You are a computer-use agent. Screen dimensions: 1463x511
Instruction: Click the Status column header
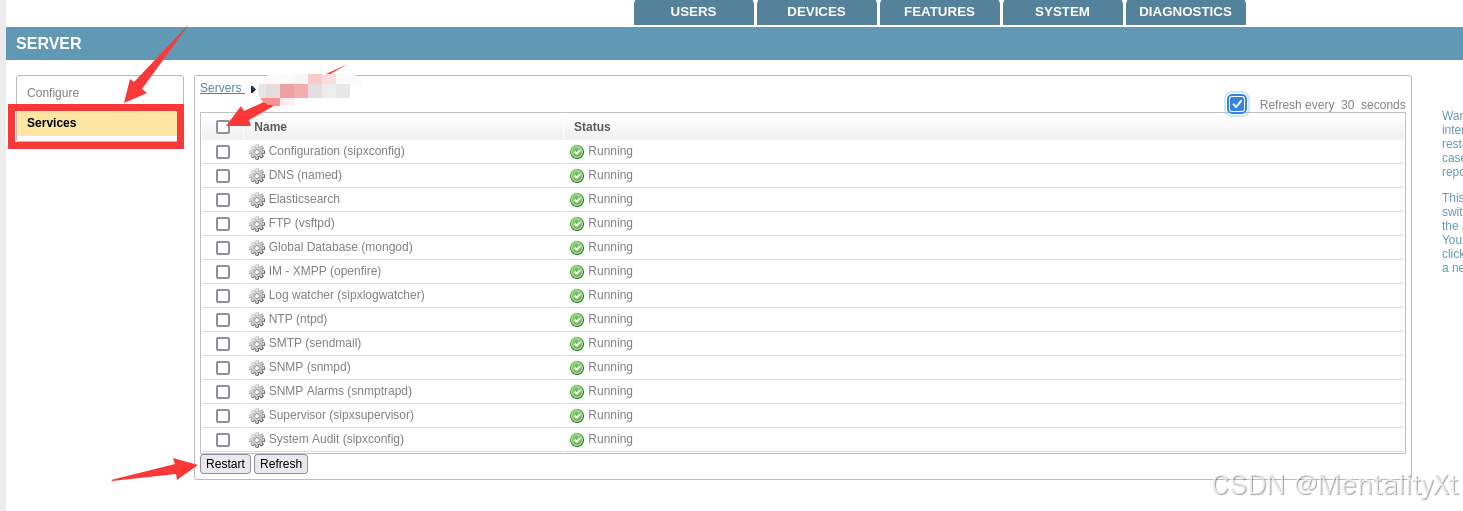[x=592, y=127]
